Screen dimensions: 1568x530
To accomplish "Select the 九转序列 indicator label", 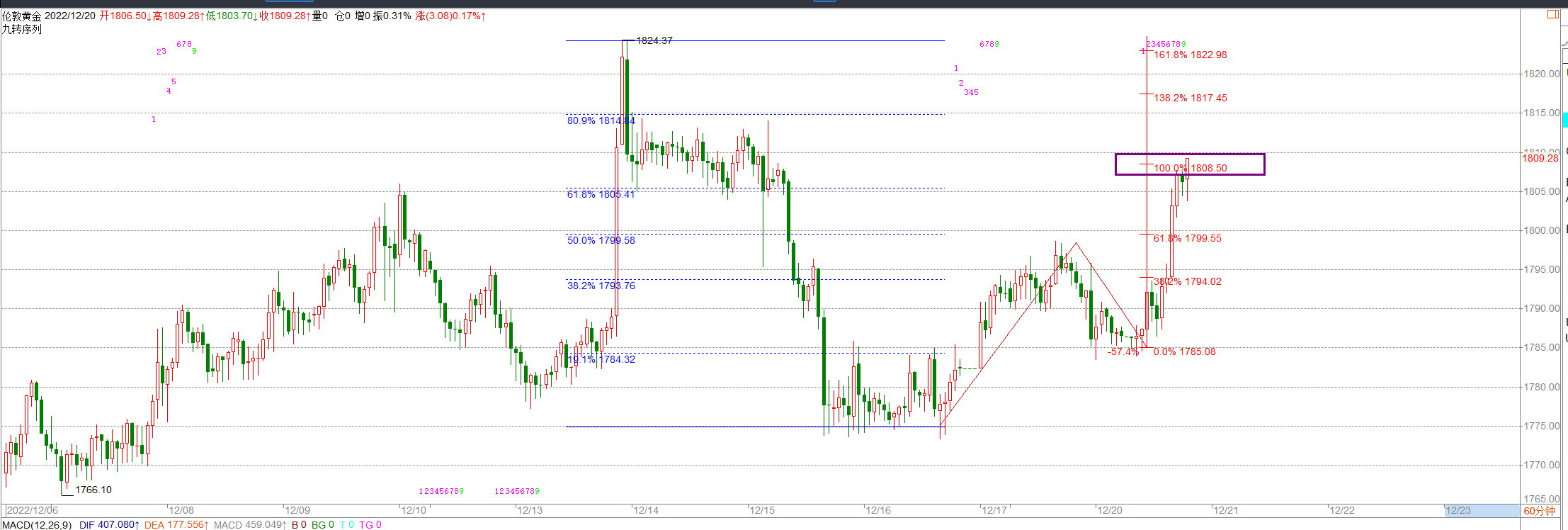I will tap(21, 29).
